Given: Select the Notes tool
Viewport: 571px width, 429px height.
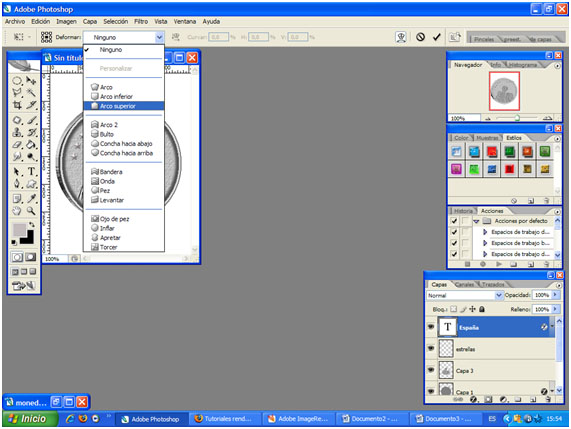Looking at the screenshot, I should (17, 198).
